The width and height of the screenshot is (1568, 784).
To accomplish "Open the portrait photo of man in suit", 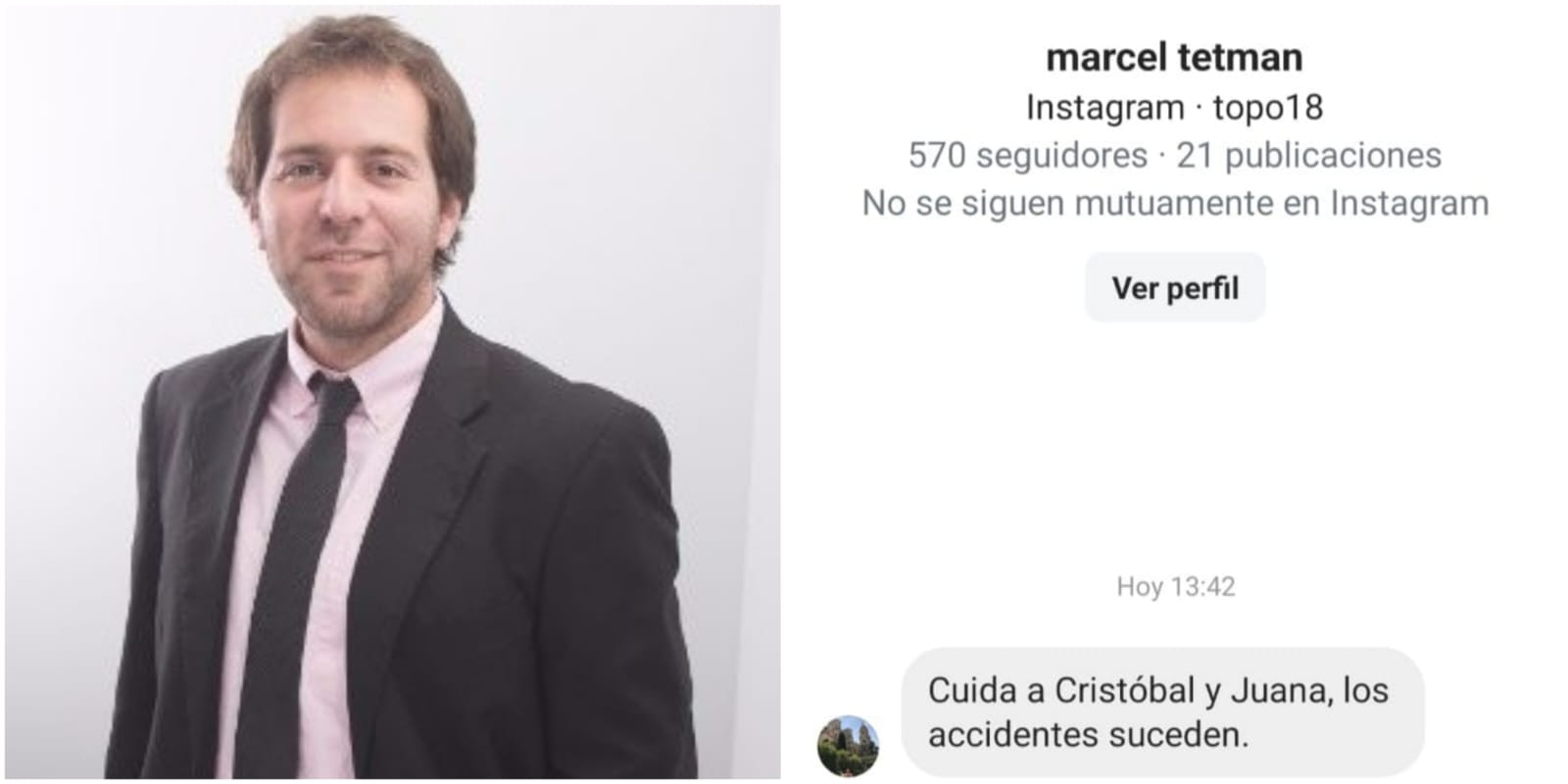I will [x=392, y=392].
